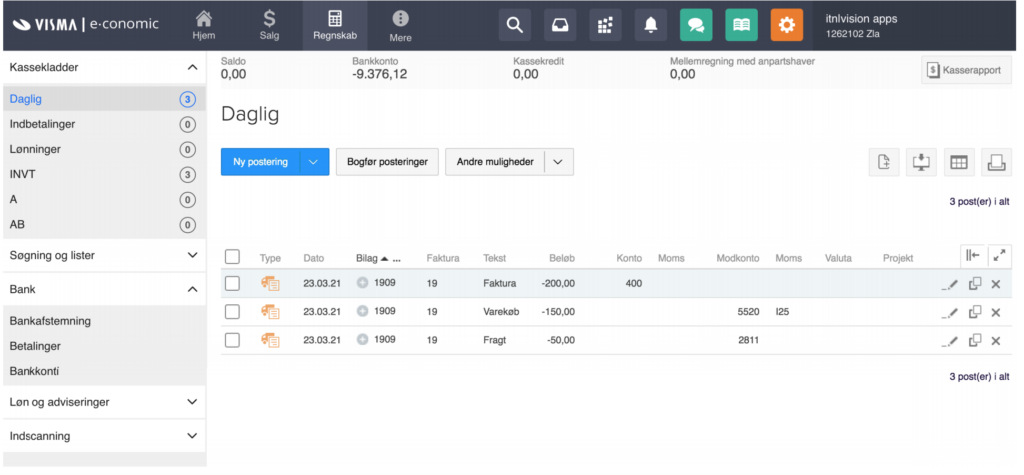Click the Bogfør posteringer button

[x=387, y=162]
